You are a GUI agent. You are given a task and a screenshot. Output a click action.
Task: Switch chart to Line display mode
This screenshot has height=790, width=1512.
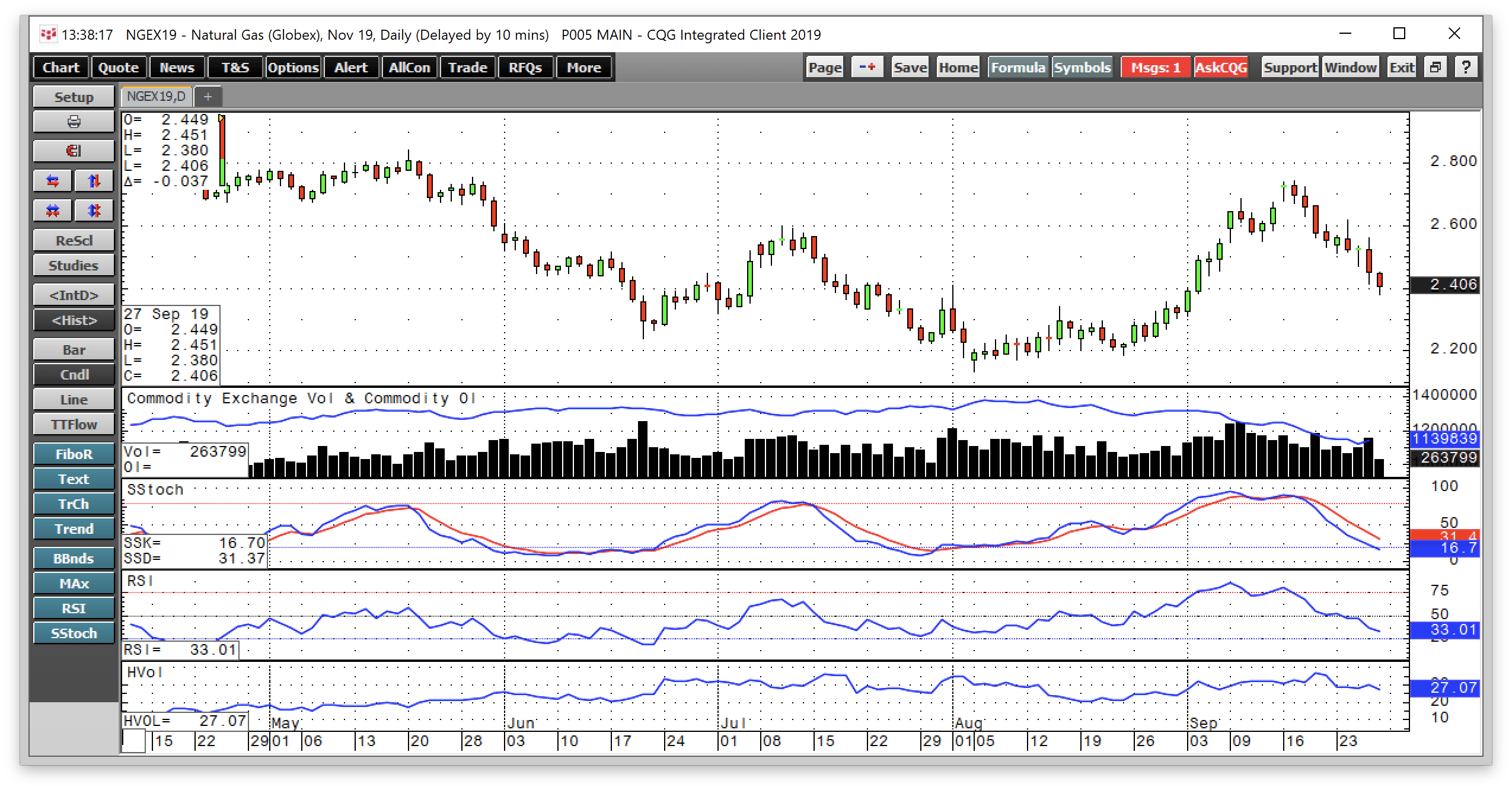(x=74, y=399)
